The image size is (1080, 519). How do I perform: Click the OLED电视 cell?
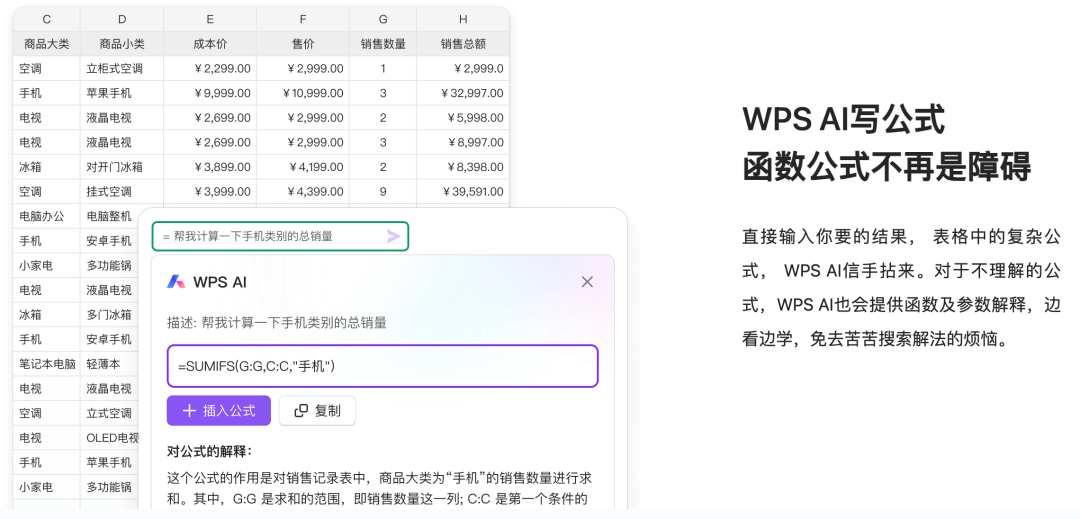(110, 438)
